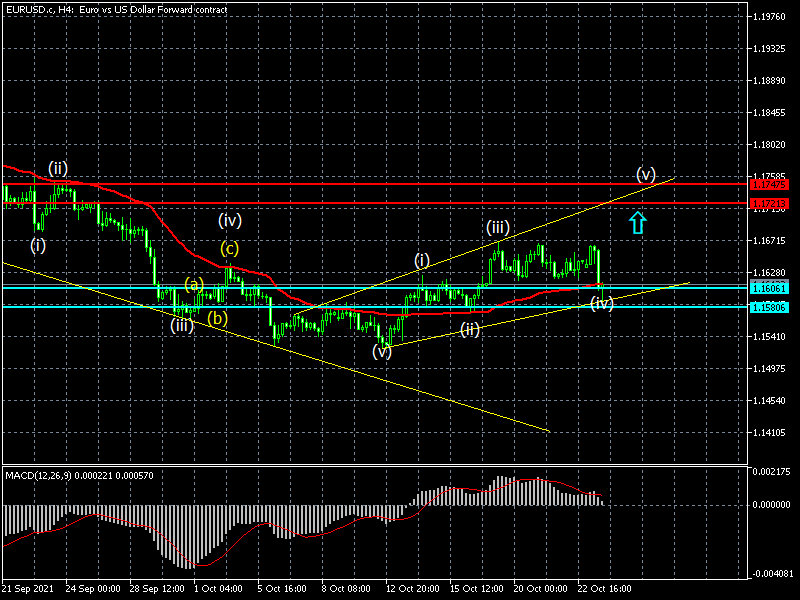
Task: Click the red 1.17213 price tag
Action: click(773, 203)
